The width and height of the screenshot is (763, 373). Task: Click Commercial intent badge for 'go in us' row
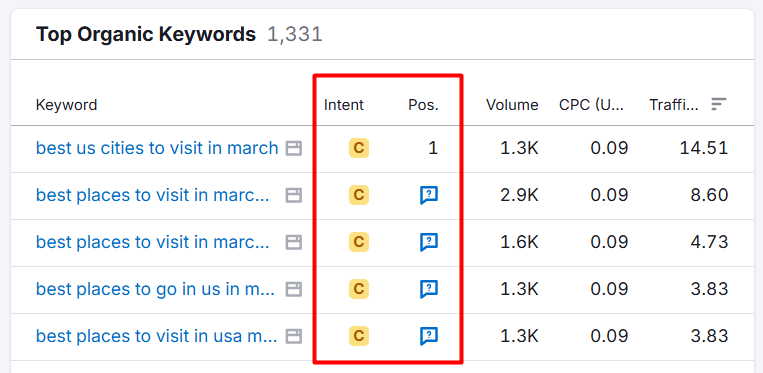click(x=359, y=289)
